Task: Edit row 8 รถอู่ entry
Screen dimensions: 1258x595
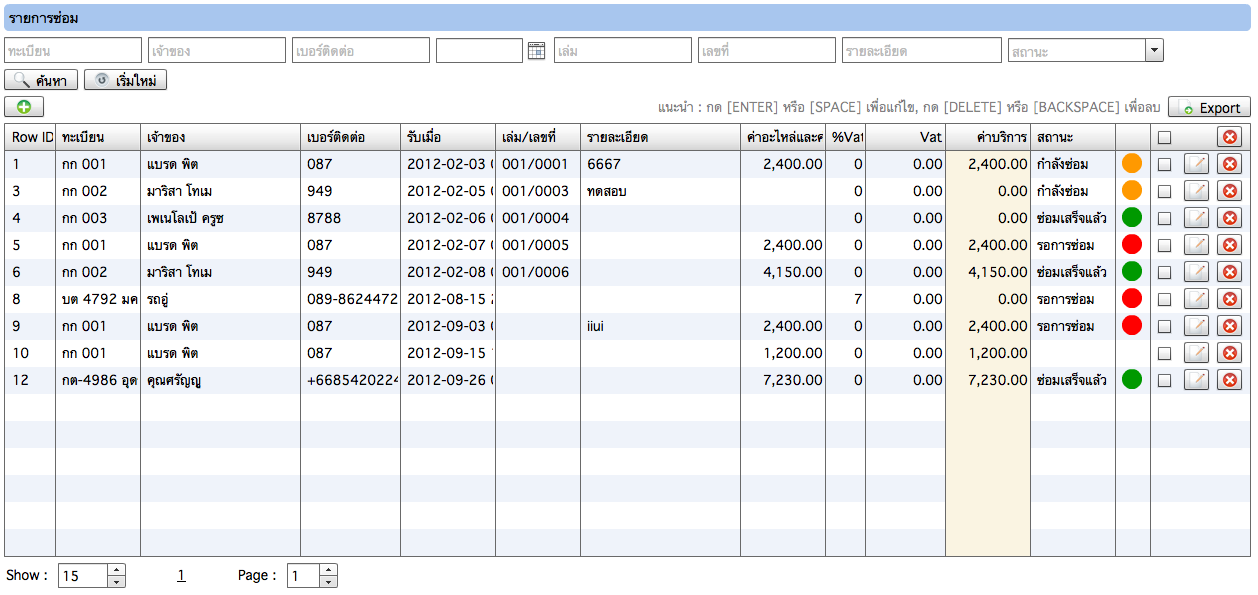Action: coord(1196,299)
